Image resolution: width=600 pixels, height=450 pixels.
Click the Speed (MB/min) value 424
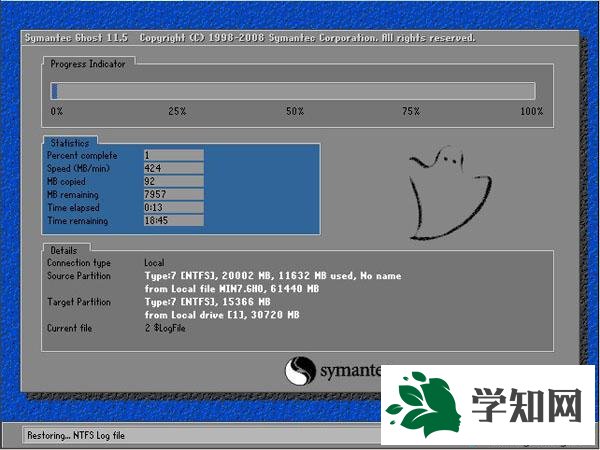tap(174, 168)
